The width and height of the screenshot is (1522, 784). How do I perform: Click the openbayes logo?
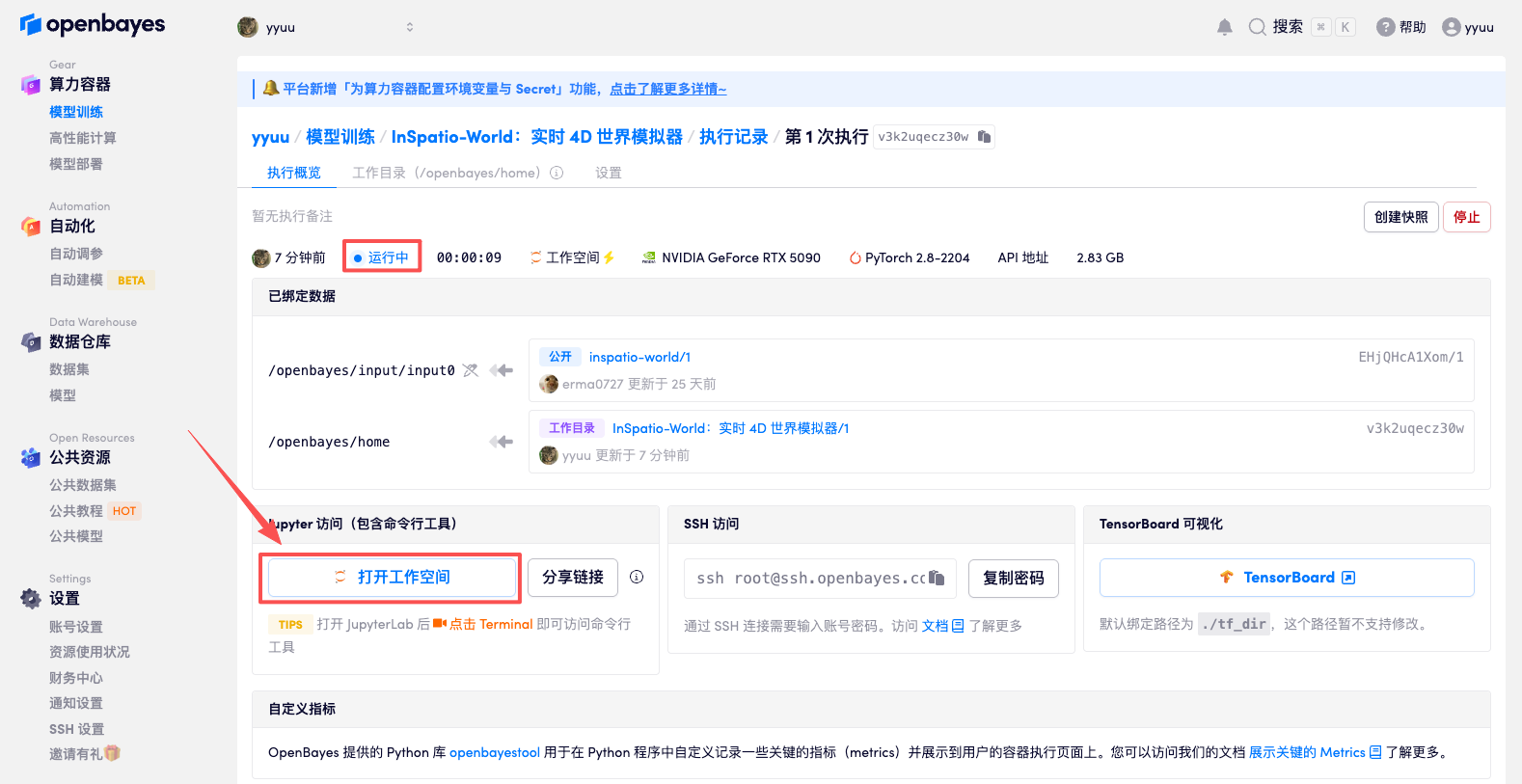point(93,25)
